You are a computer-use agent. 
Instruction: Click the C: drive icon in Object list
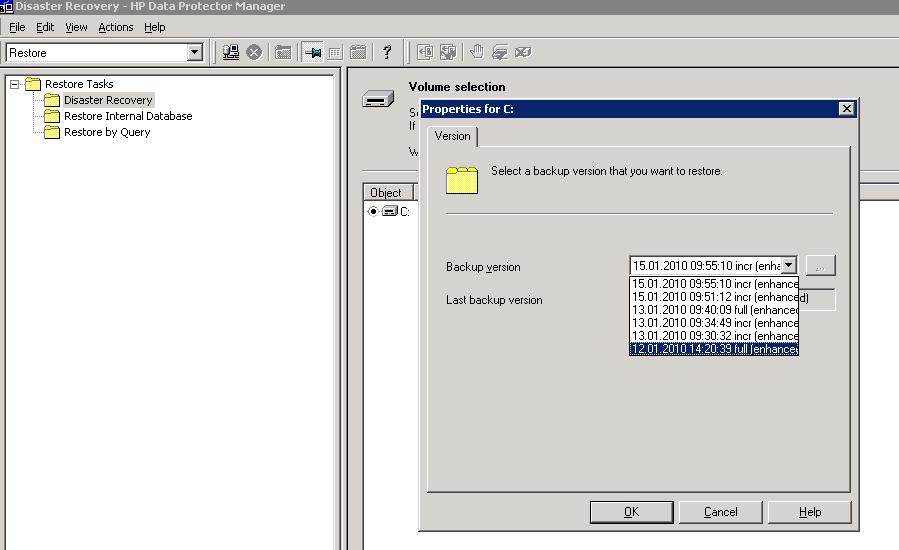[x=390, y=211]
